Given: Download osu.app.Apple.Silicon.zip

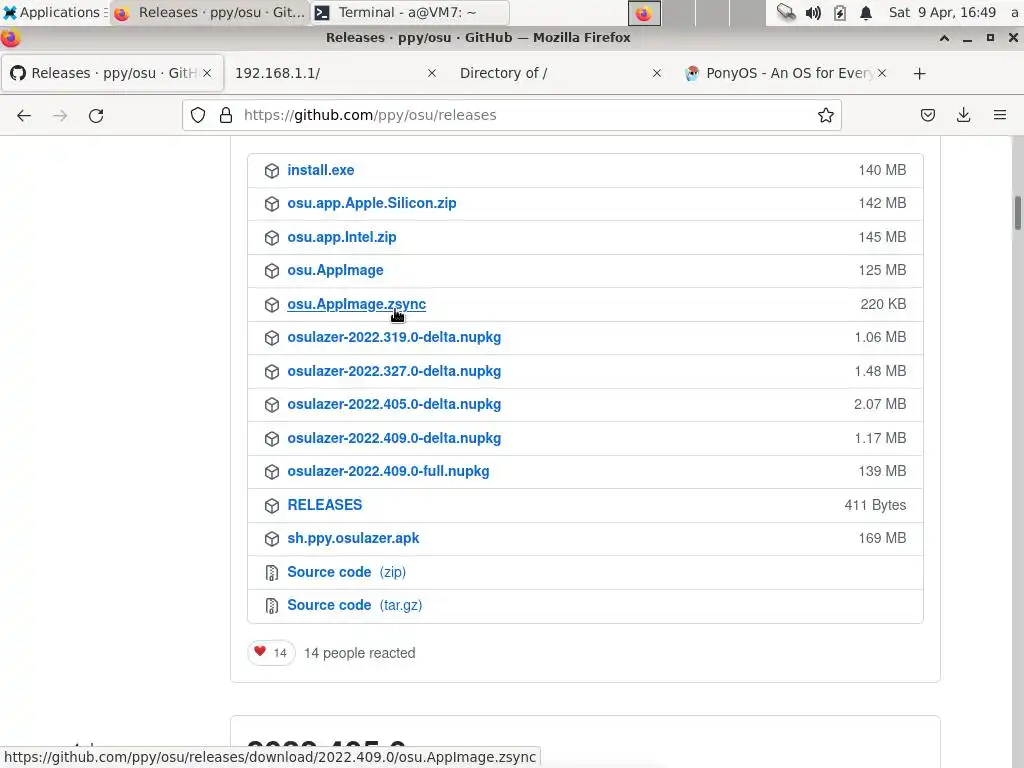Looking at the screenshot, I should (x=372, y=203).
